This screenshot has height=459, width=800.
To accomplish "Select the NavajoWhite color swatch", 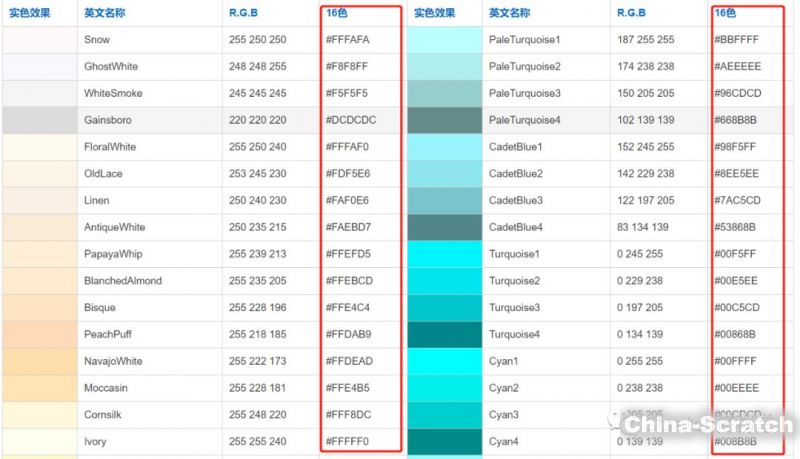I will coord(39,361).
